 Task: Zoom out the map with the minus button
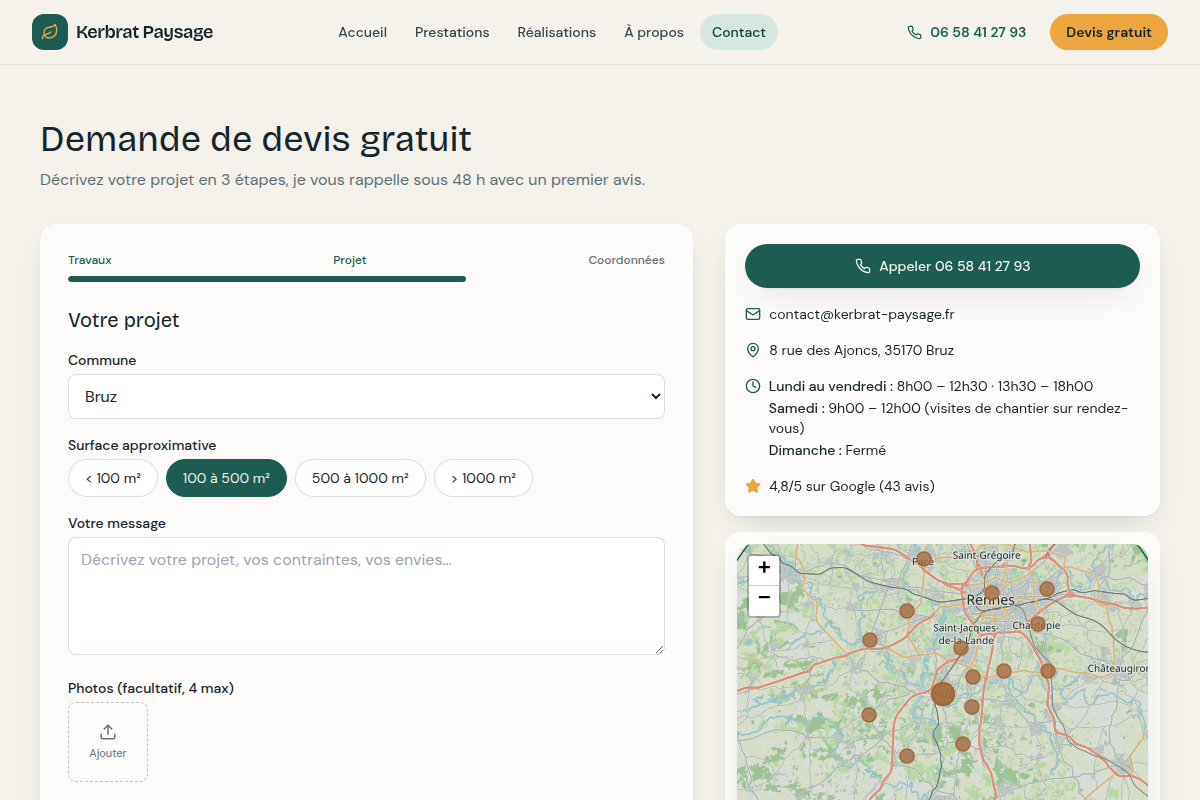point(764,599)
